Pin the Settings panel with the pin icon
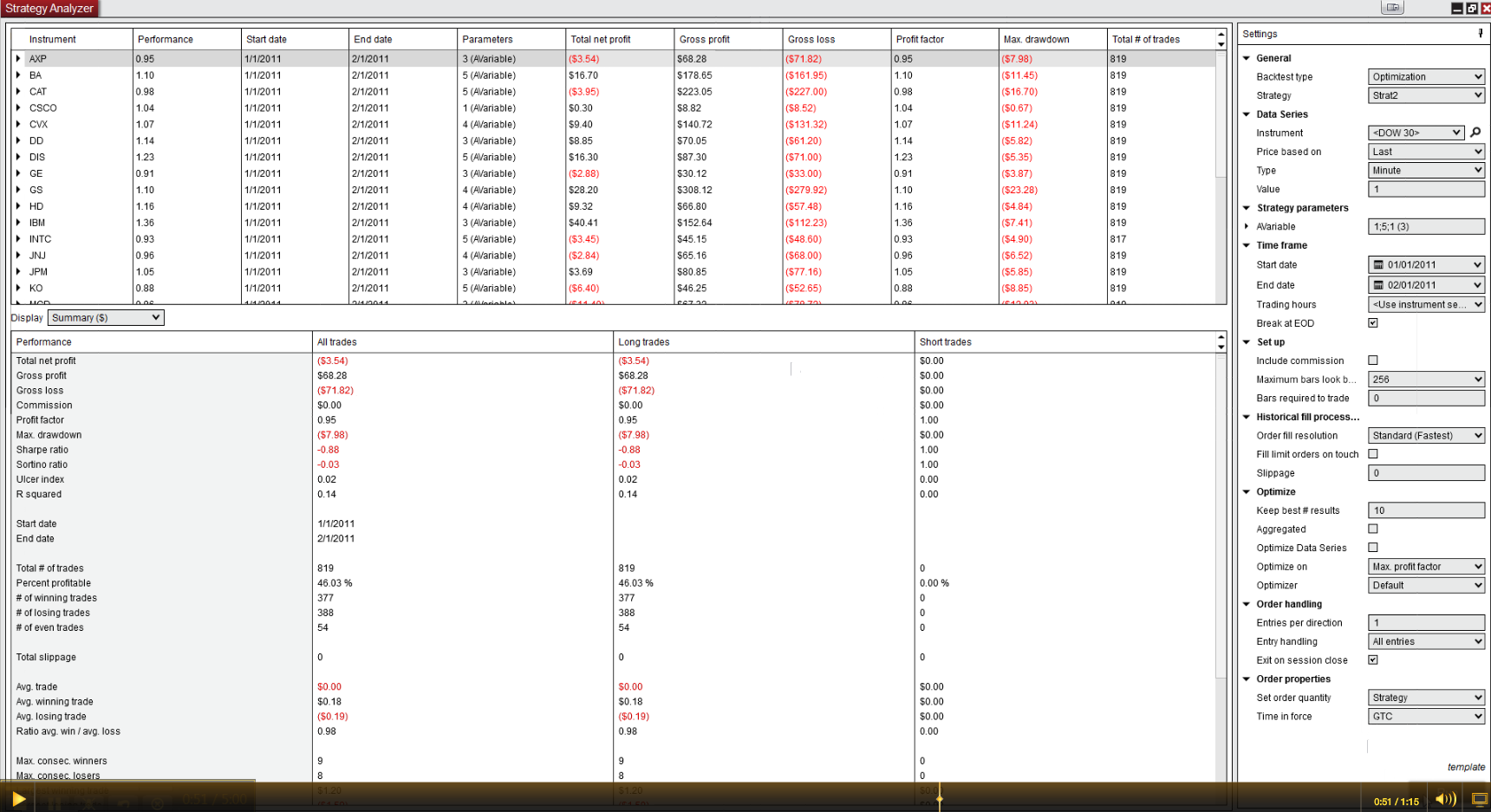This screenshot has width=1491, height=812. point(1481,33)
